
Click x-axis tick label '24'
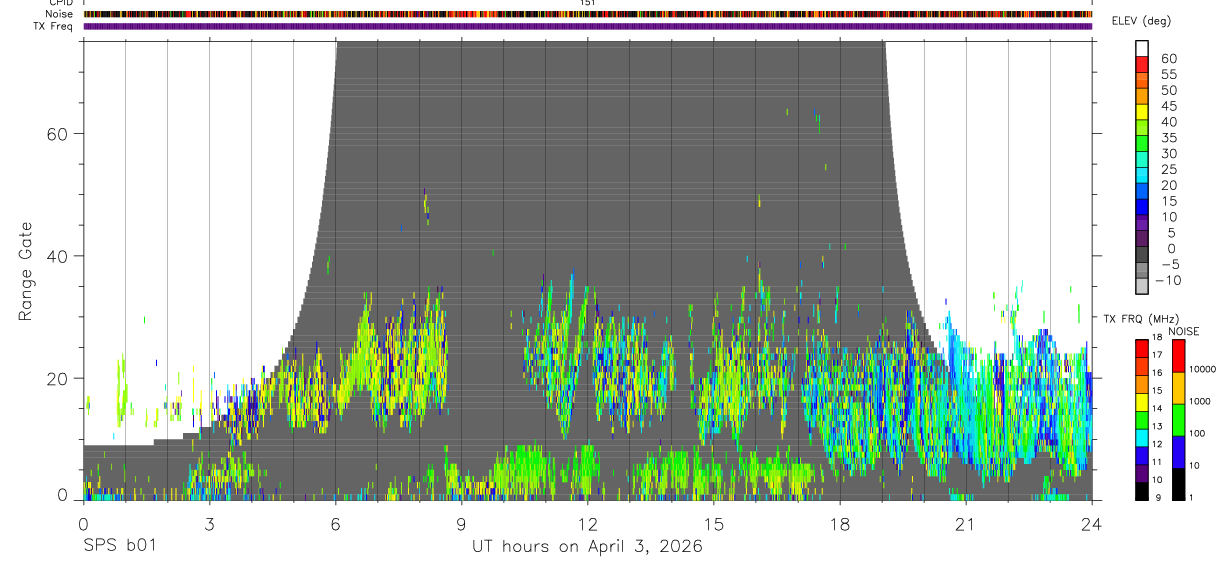coord(1092,524)
